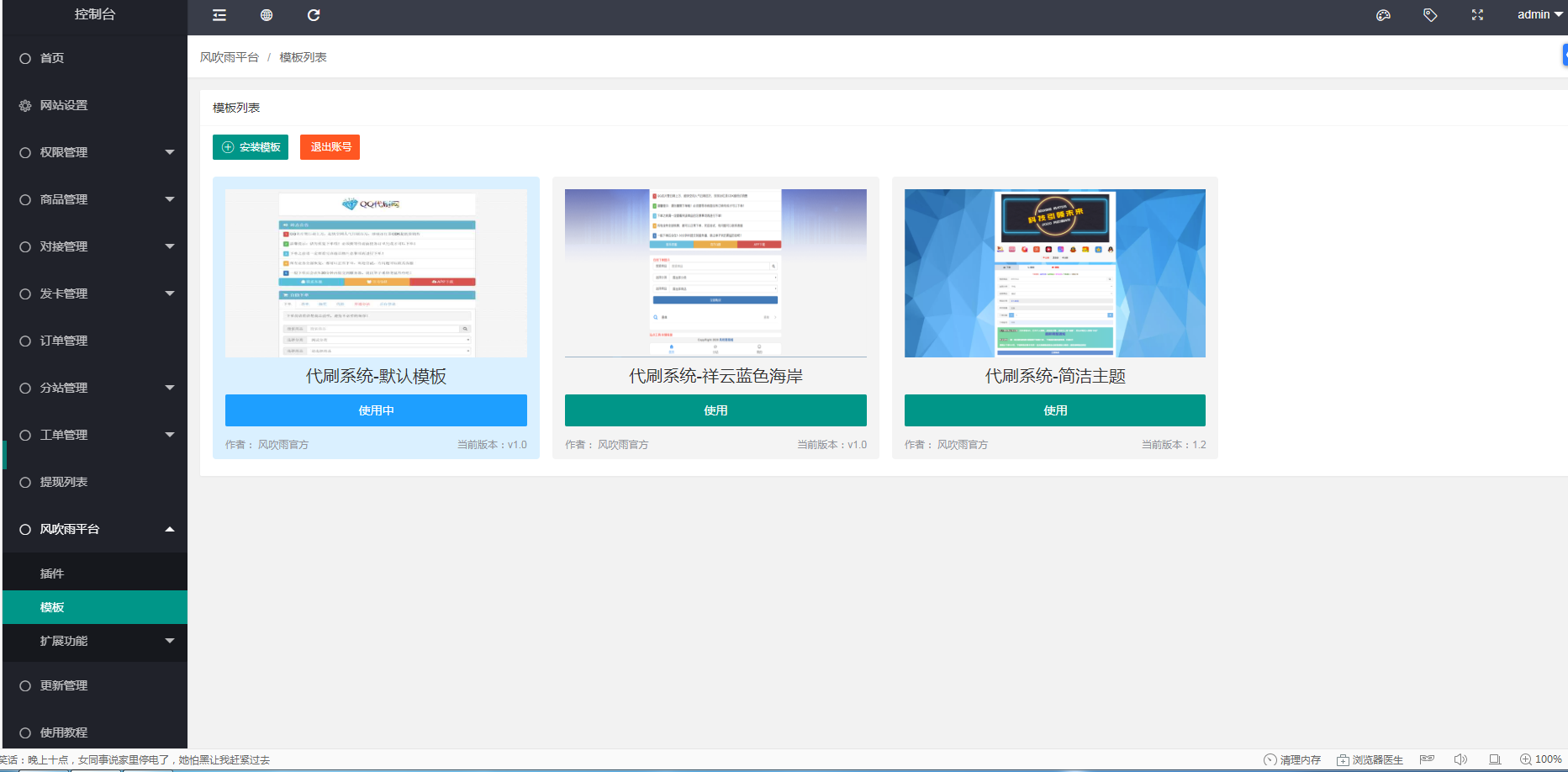Open the theme palette icon
The image size is (1568, 772).
[x=1383, y=15]
